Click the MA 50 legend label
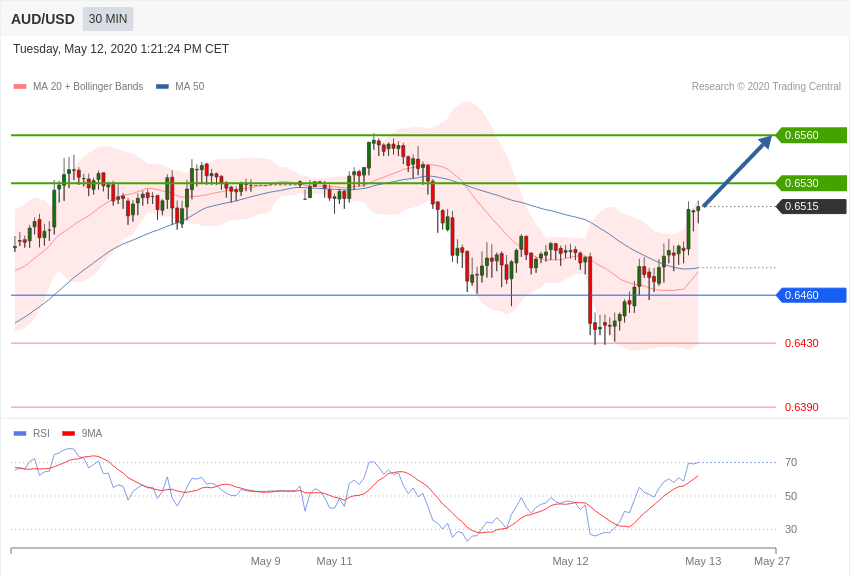This screenshot has width=850, height=576. [x=190, y=87]
